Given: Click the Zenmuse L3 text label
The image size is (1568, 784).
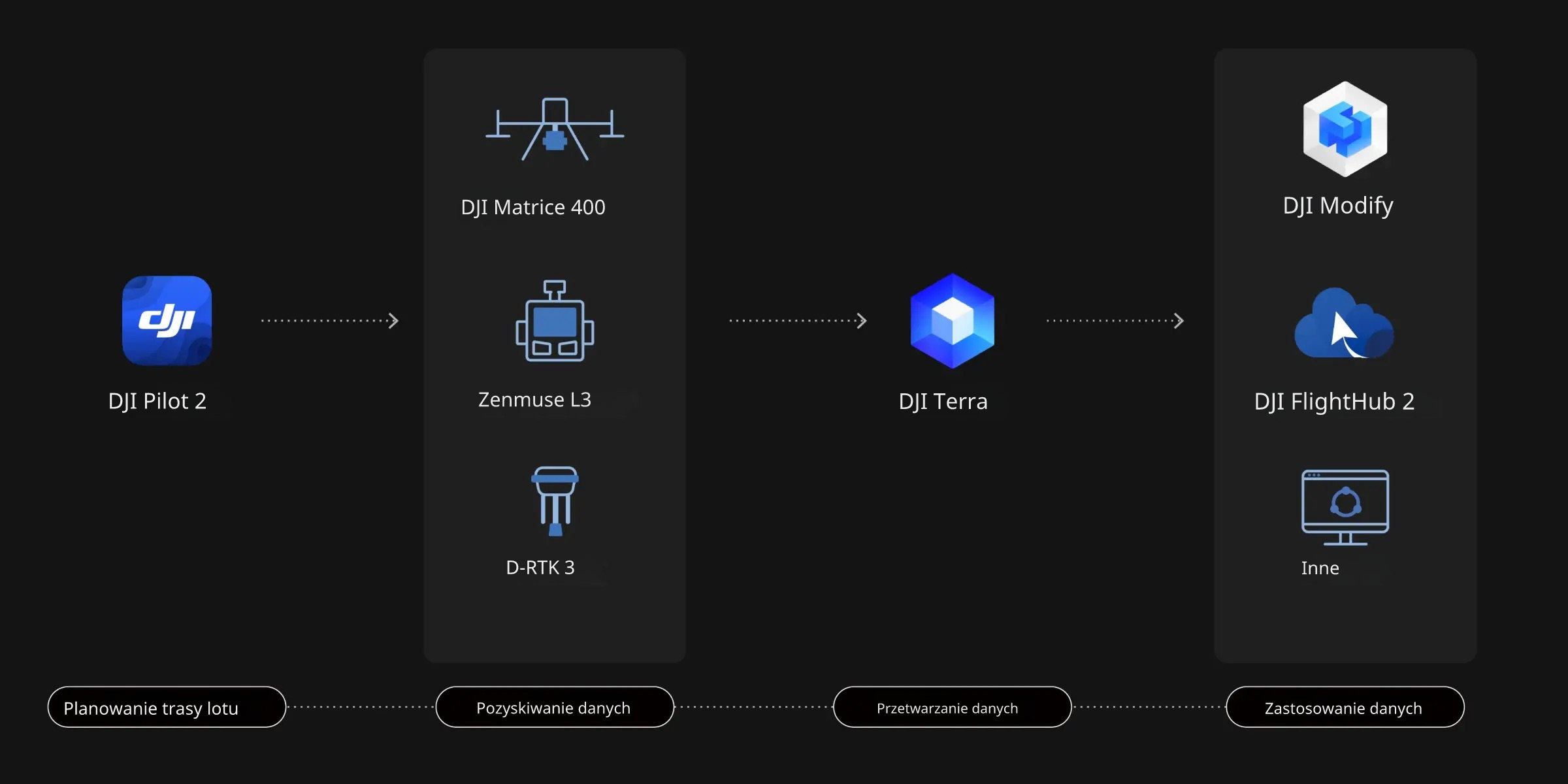Looking at the screenshot, I should 534,399.
